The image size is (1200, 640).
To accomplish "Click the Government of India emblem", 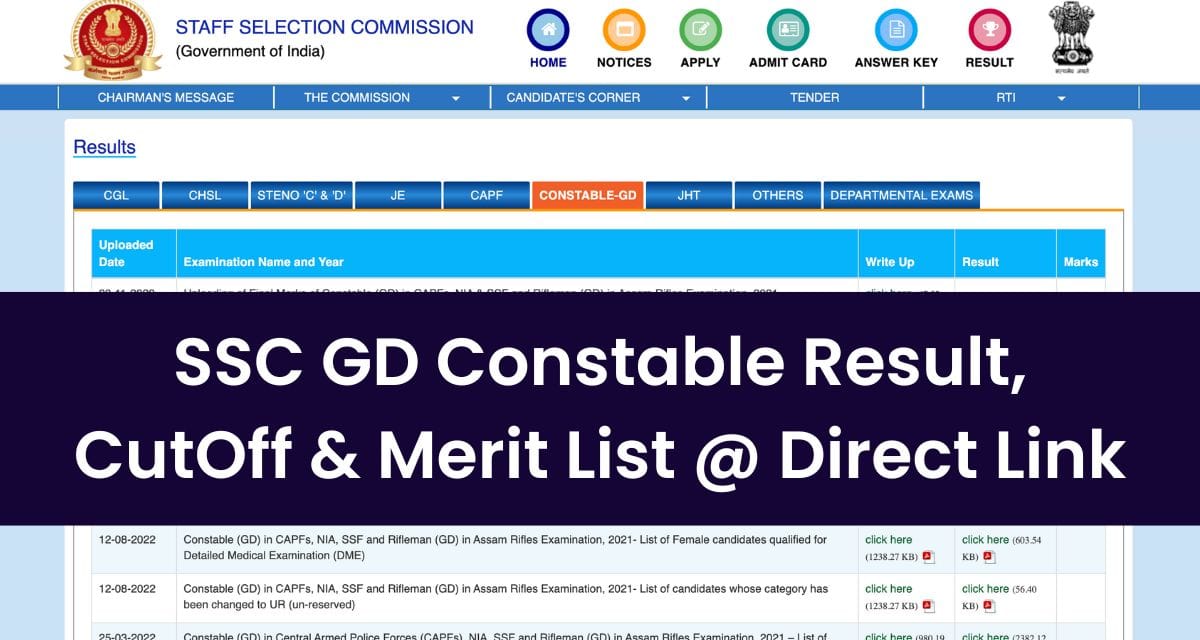I will 1070,38.
